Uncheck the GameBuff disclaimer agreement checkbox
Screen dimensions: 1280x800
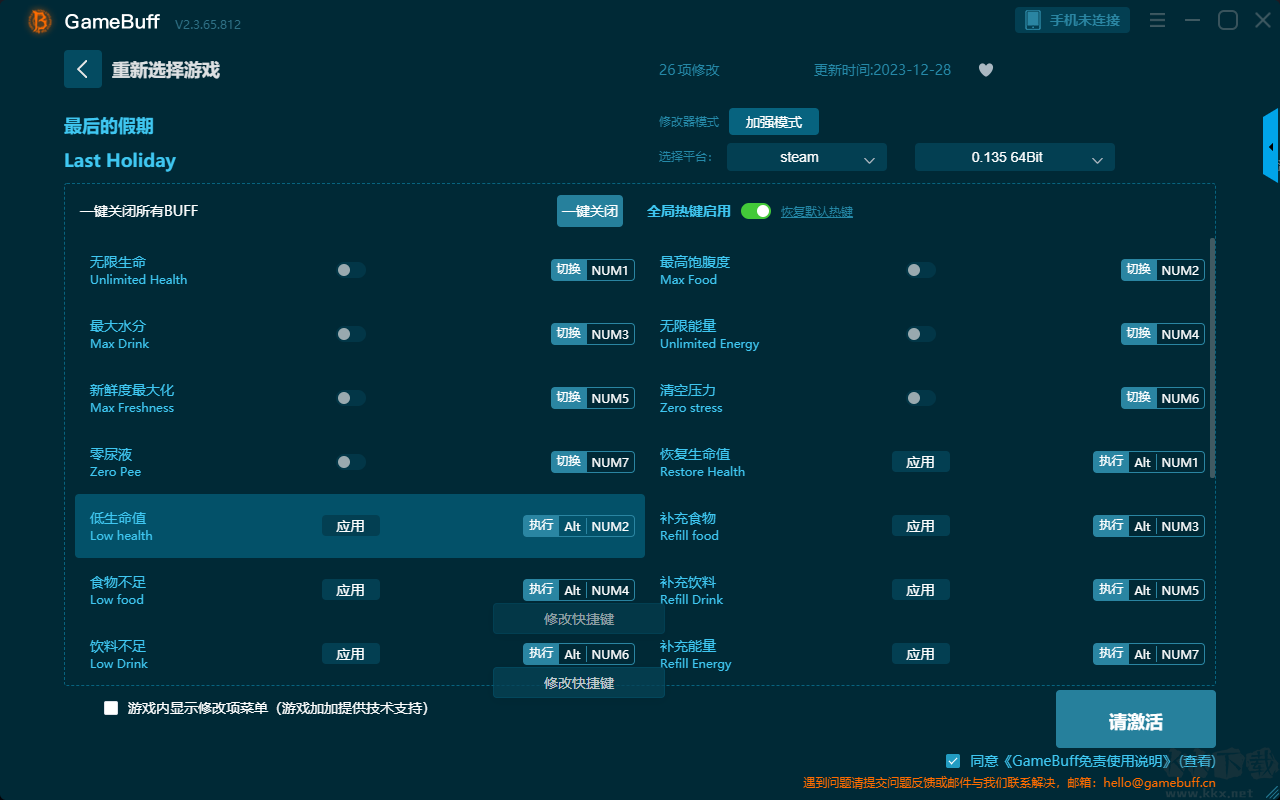point(953,761)
